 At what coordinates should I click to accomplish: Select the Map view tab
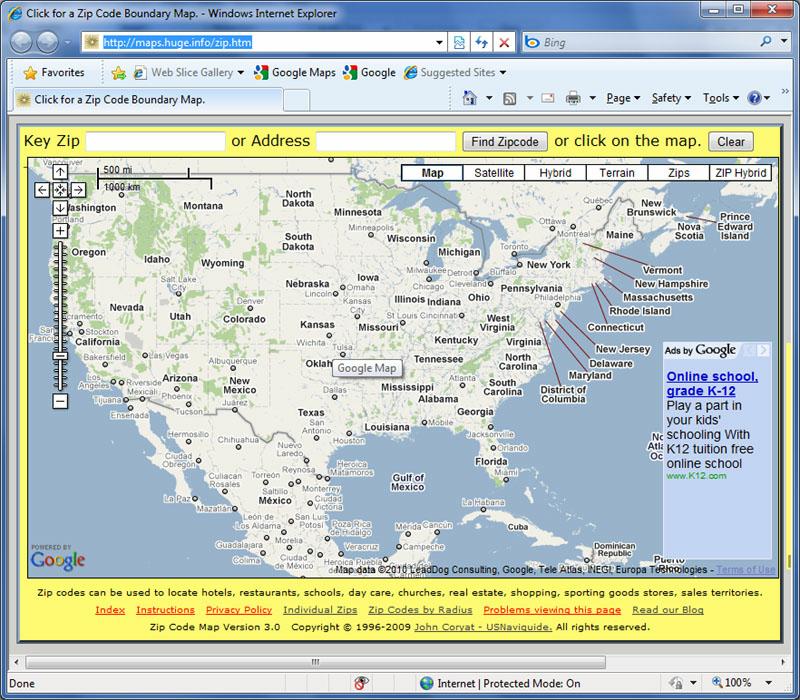tap(432, 173)
